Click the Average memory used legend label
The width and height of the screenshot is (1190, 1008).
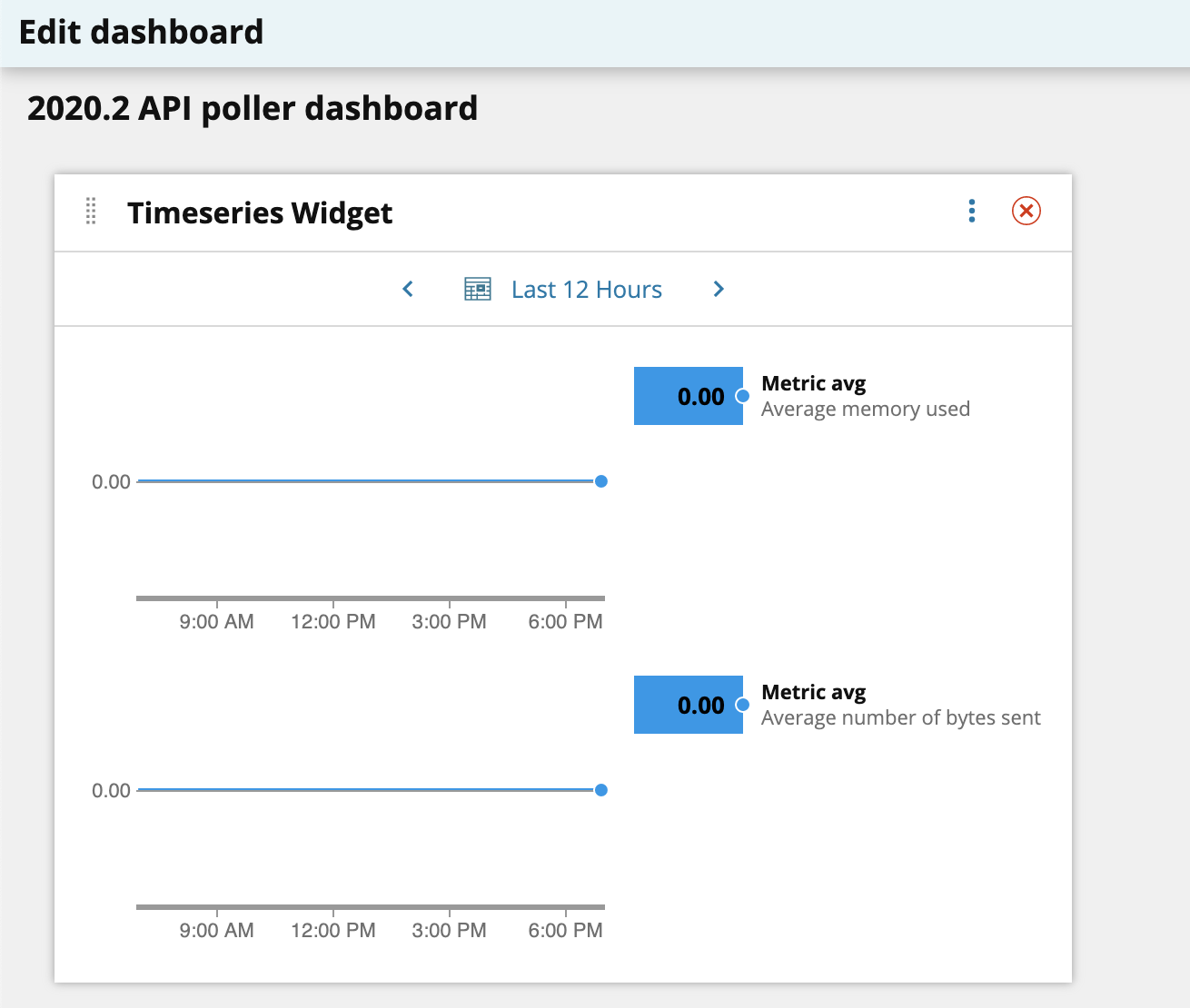pyautogui.click(x=866, y=410)
